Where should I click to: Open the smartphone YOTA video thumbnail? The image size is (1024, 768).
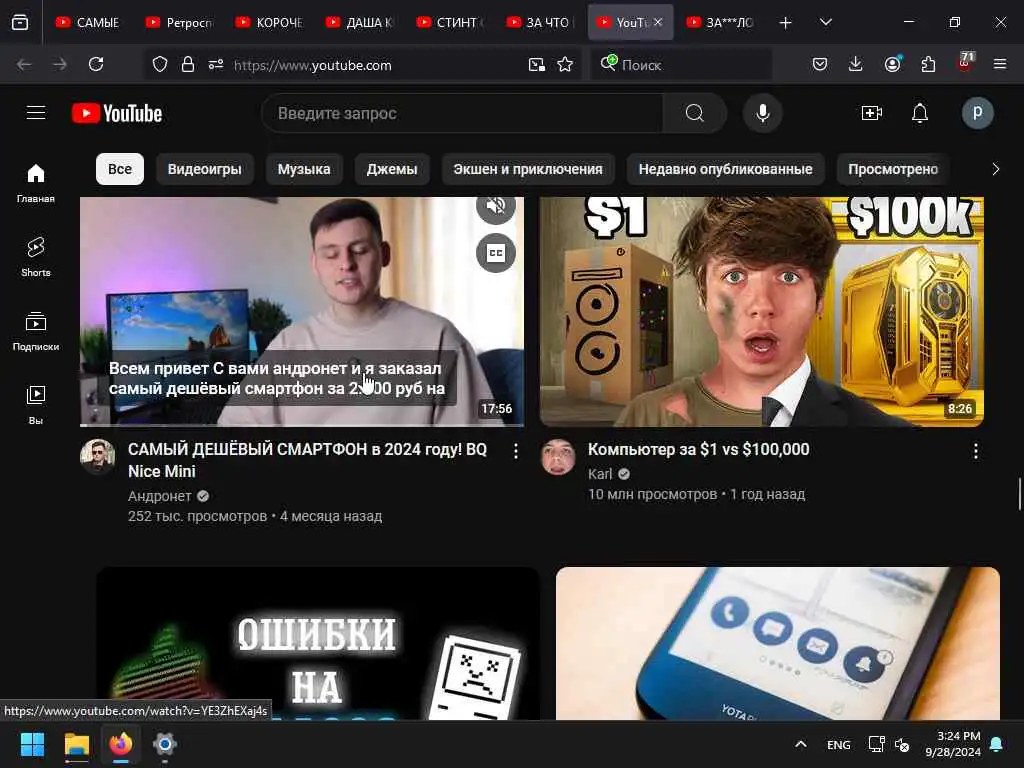tap(777, 644)
